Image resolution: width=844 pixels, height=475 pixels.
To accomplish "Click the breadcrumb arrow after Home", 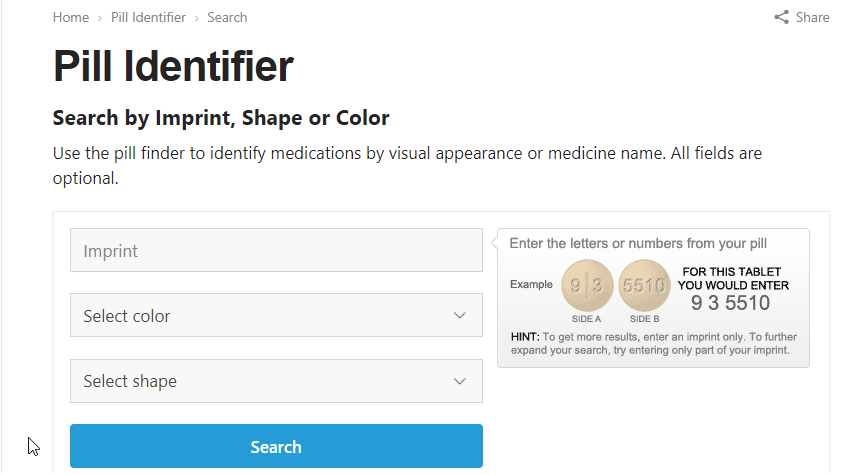I will (x=100, y=18).
